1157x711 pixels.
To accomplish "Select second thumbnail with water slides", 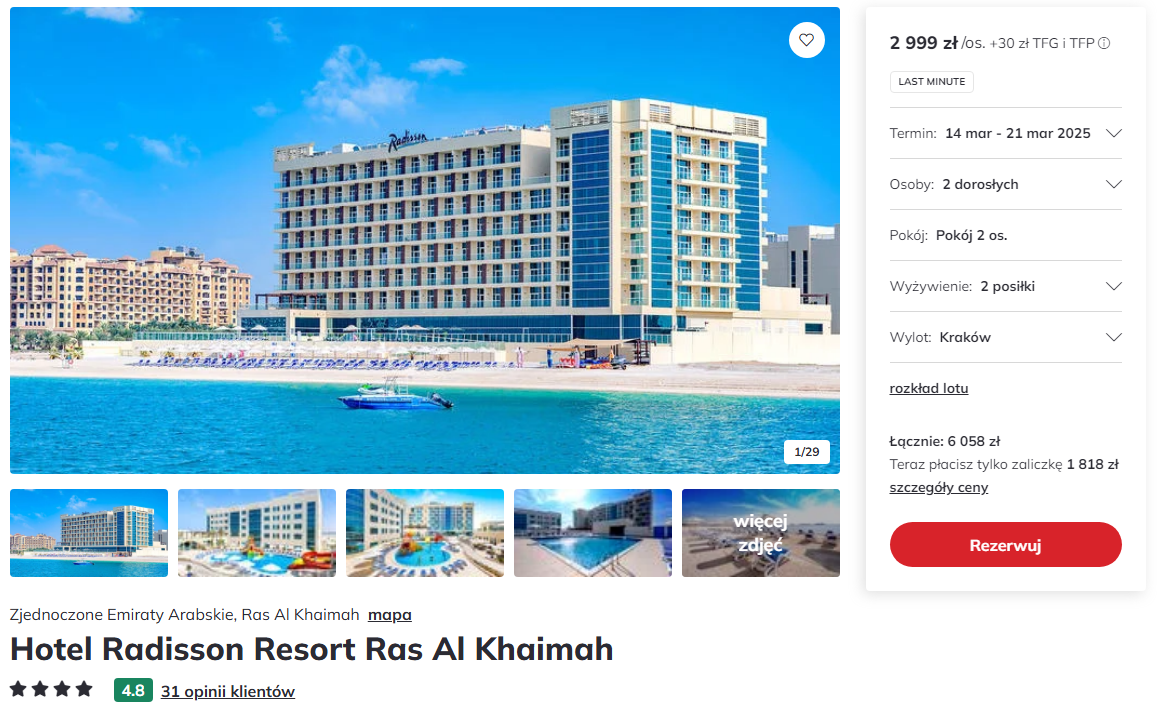I will (x=257, y=533).
